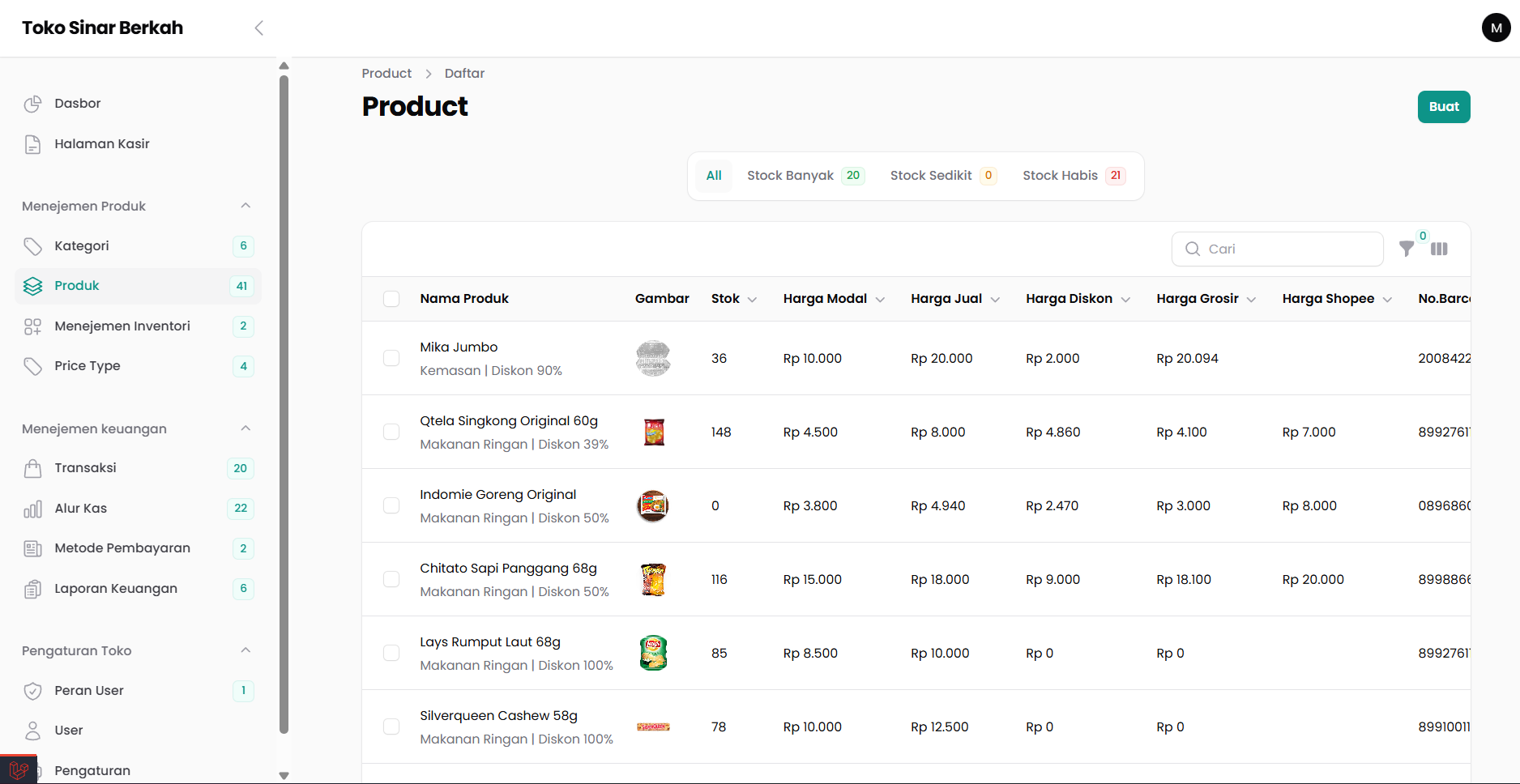
Task: Click the Laporan Keuangan clipboard icon
Action: pyautogui.click(x=32, y=589)
